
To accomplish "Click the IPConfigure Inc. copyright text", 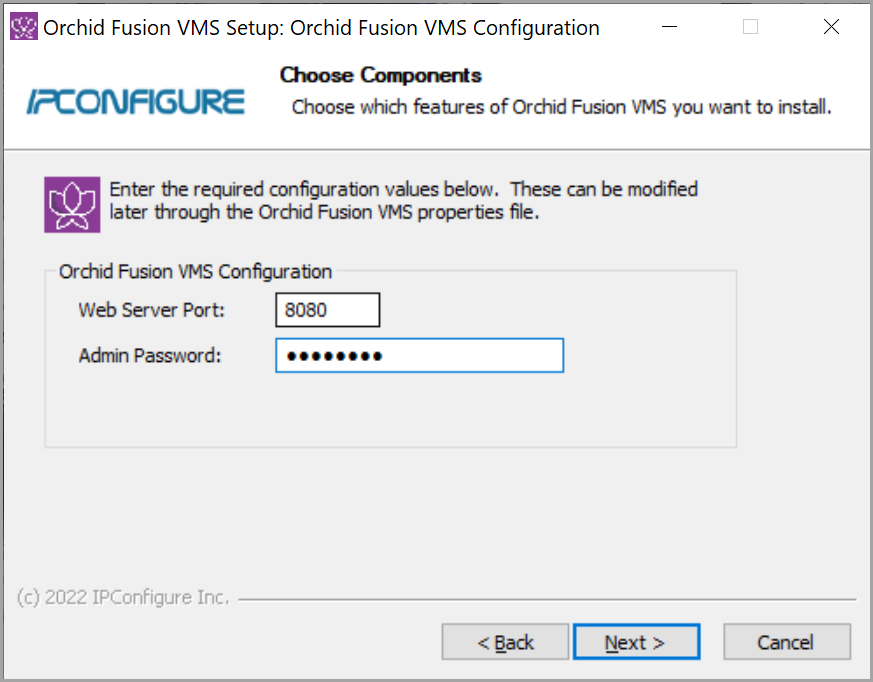I will pos(123,598).
